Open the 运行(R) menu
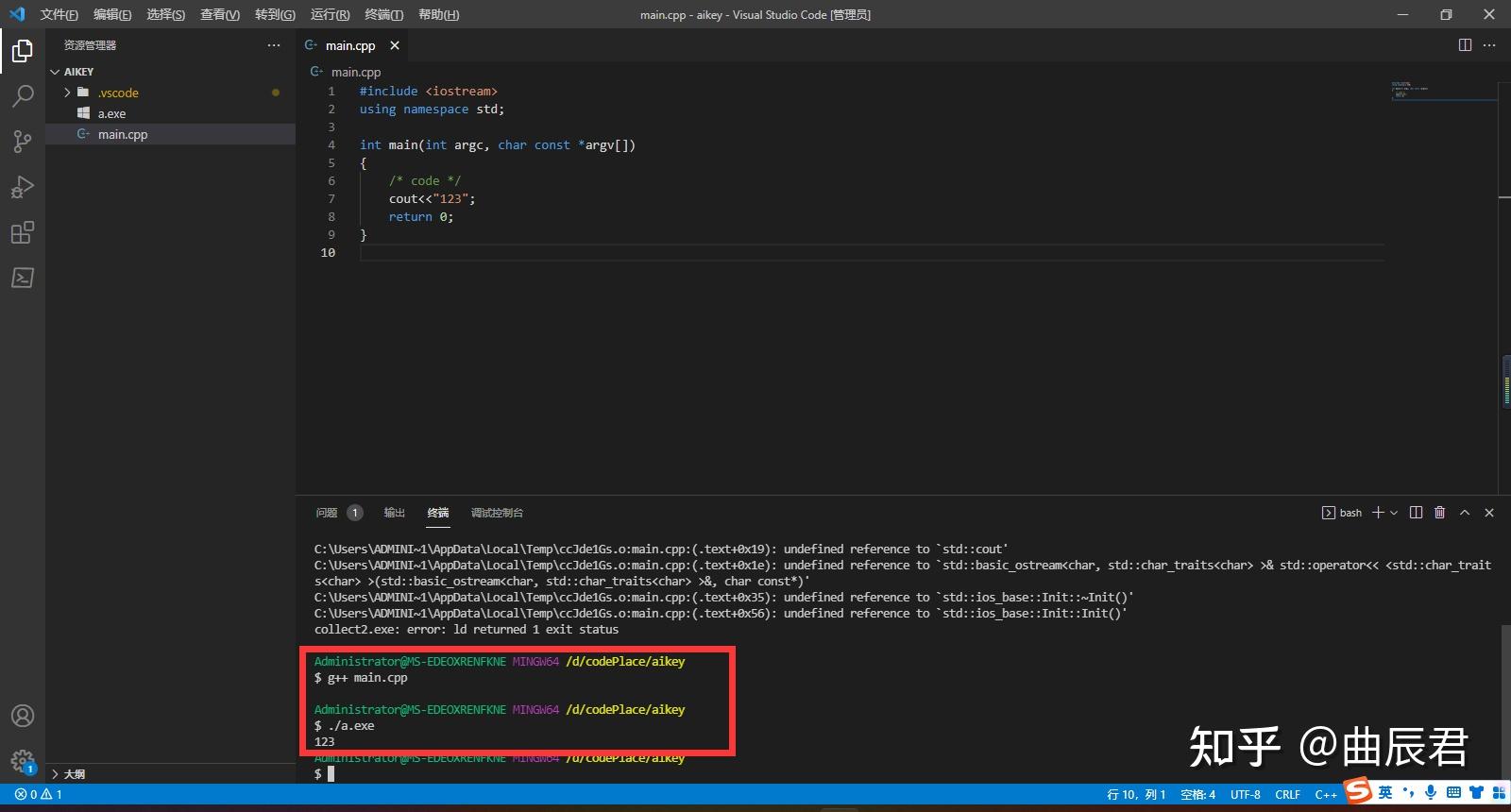Screen dimensions: 1511x812 point(330,14)
